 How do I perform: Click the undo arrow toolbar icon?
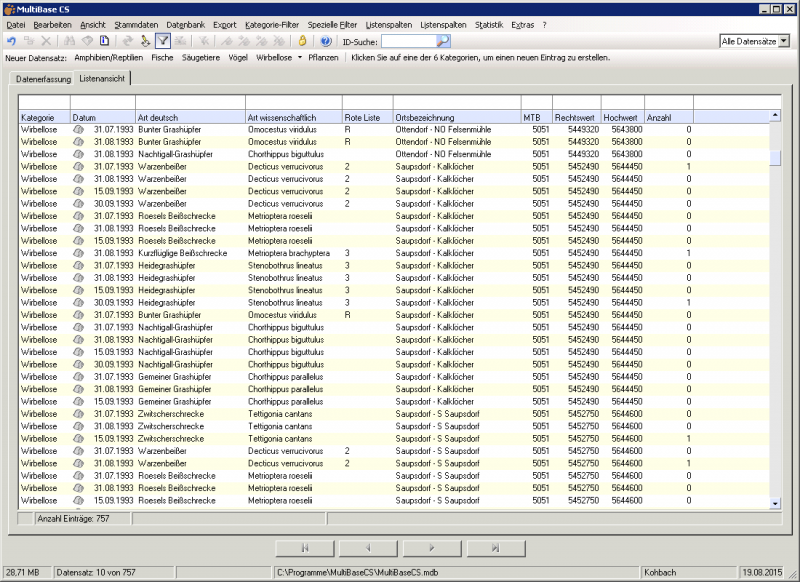[11, 41]
